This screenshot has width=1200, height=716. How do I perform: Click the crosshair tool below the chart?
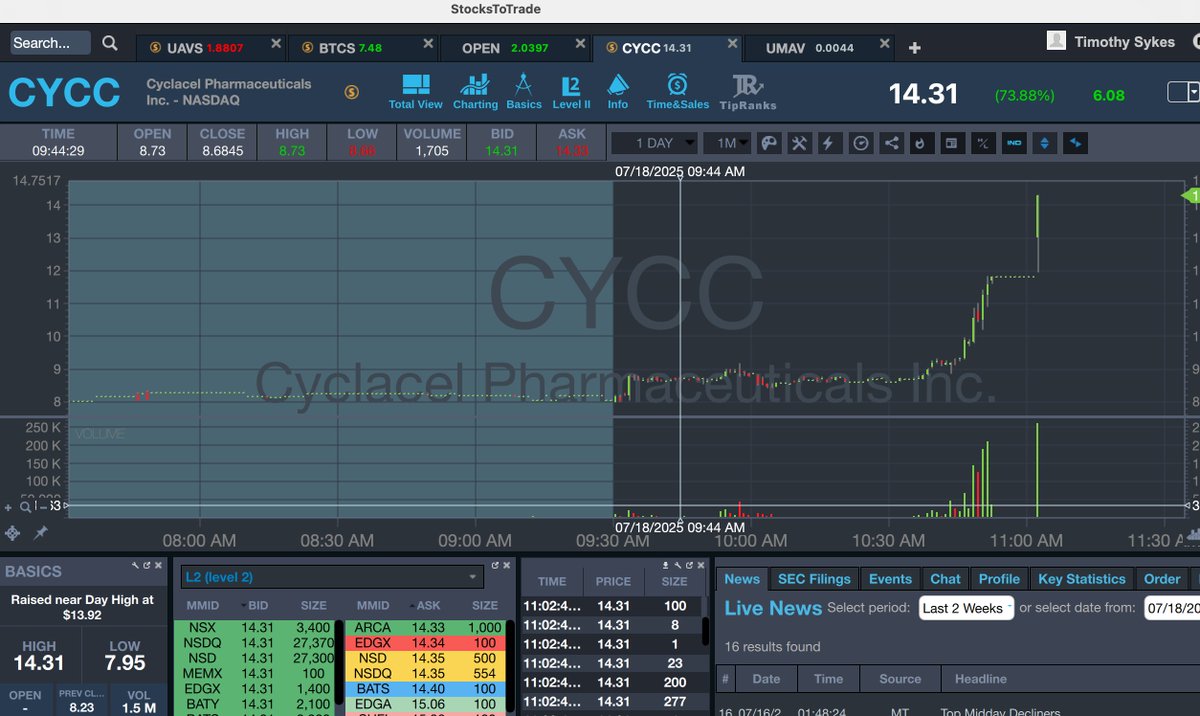point(13,533)
